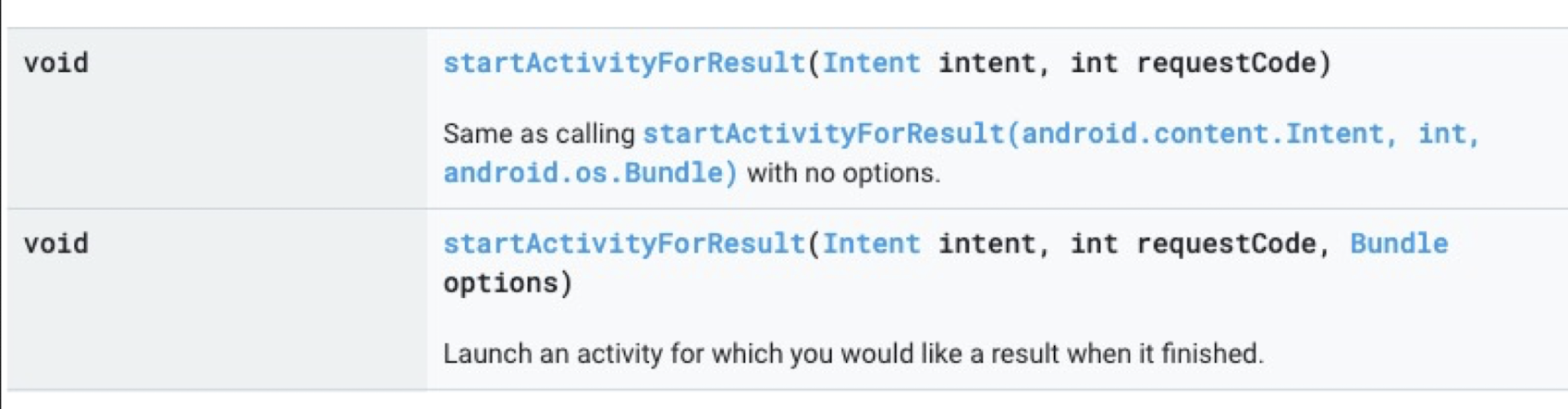Click the options) parameter text
The width and height of the screenshot is (1568, 409).
[508, 282]
